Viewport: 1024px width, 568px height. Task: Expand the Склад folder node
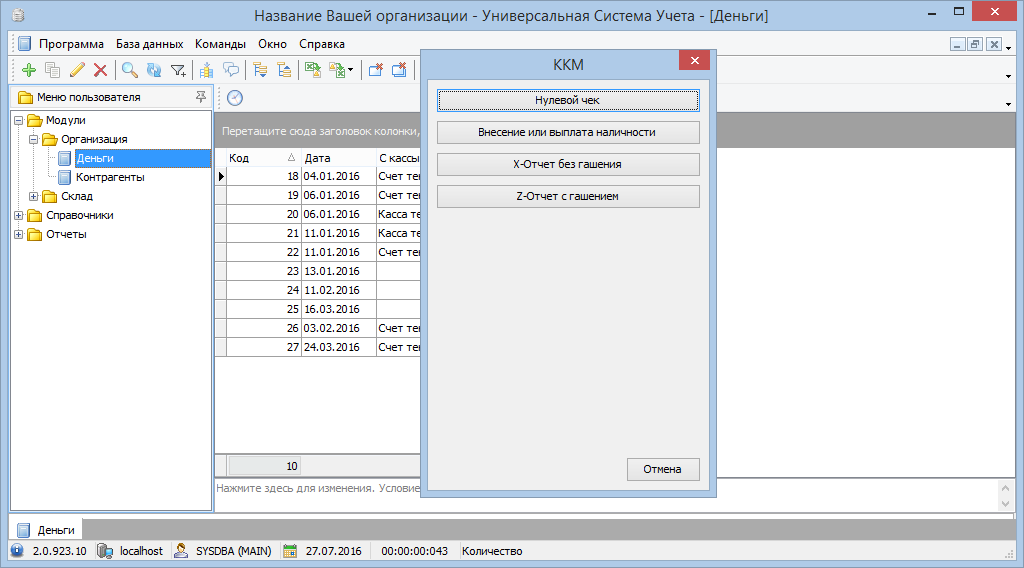click(x=34, y=197)
